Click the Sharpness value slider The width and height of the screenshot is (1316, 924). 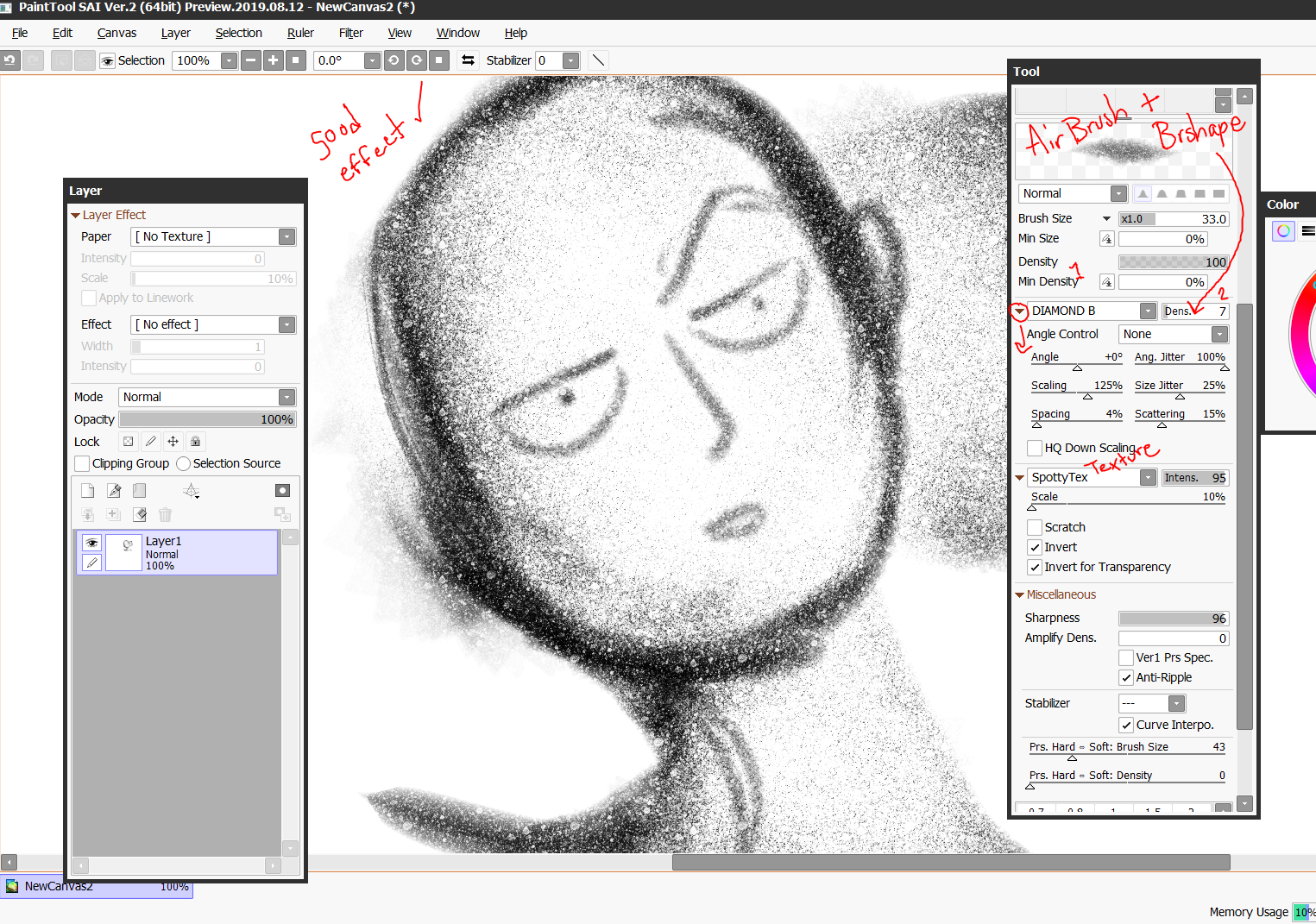[1174, 619]
